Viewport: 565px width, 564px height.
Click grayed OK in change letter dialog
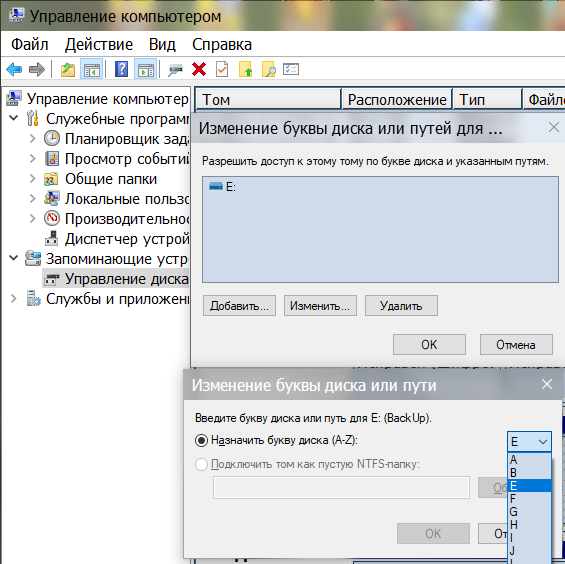pyautogui.click(x=433, y=533)
